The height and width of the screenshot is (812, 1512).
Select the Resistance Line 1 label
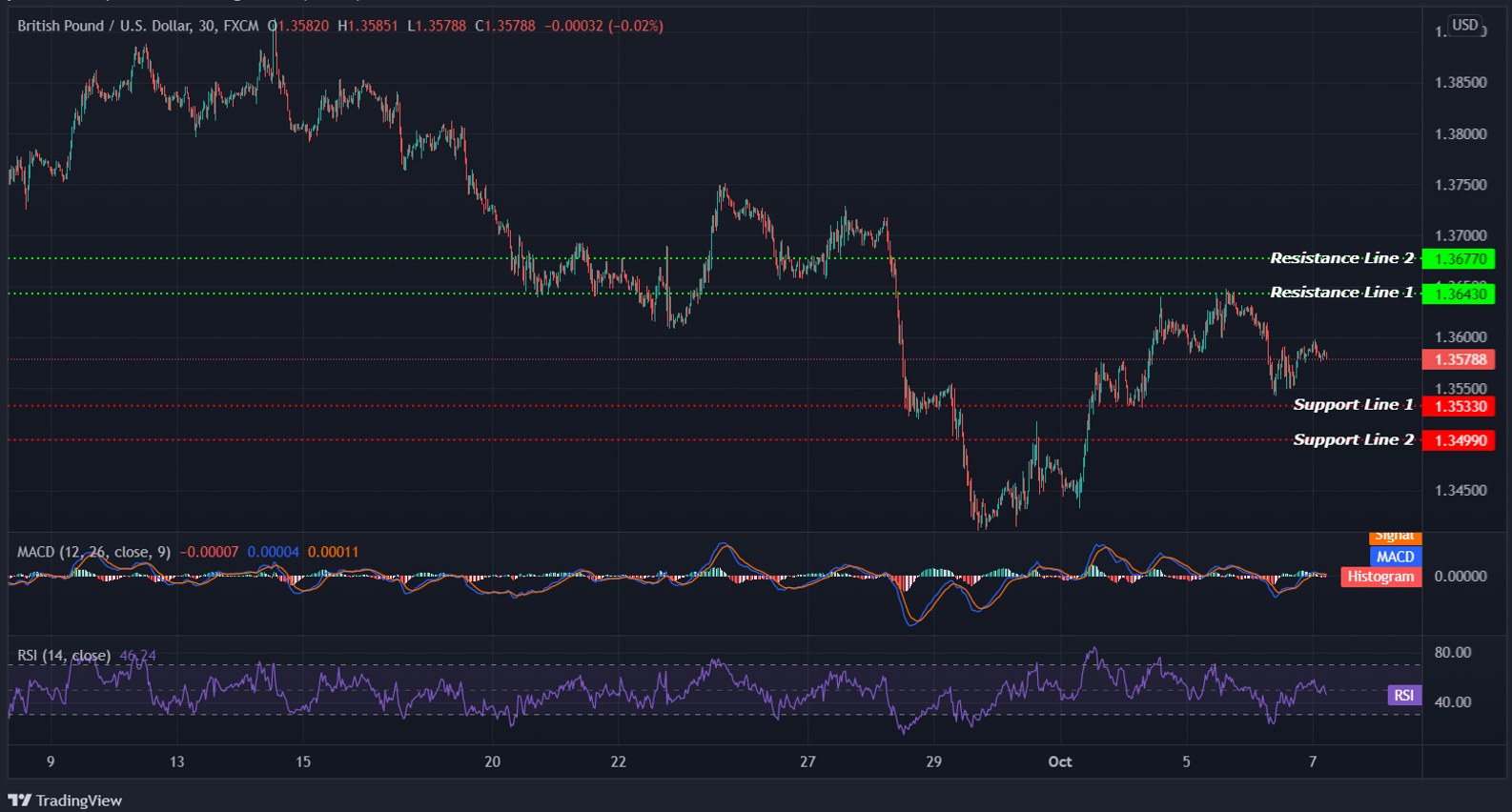[x=1341, y=293]
